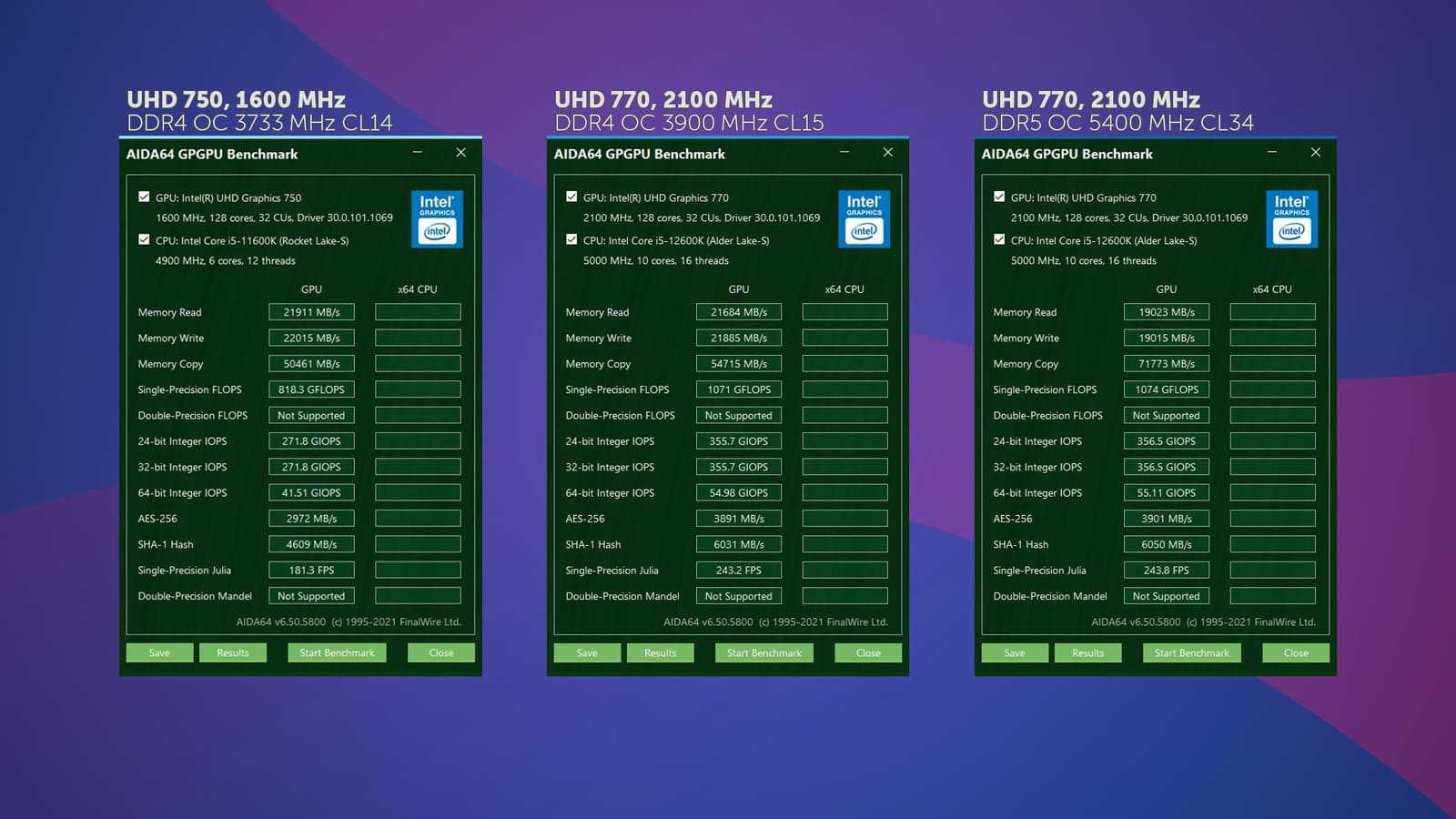Toggle GPU UHD Graphics 770 checkbox in DDR5 window
The width and height of the screenshot is (1456, 819).
point(999,197)
